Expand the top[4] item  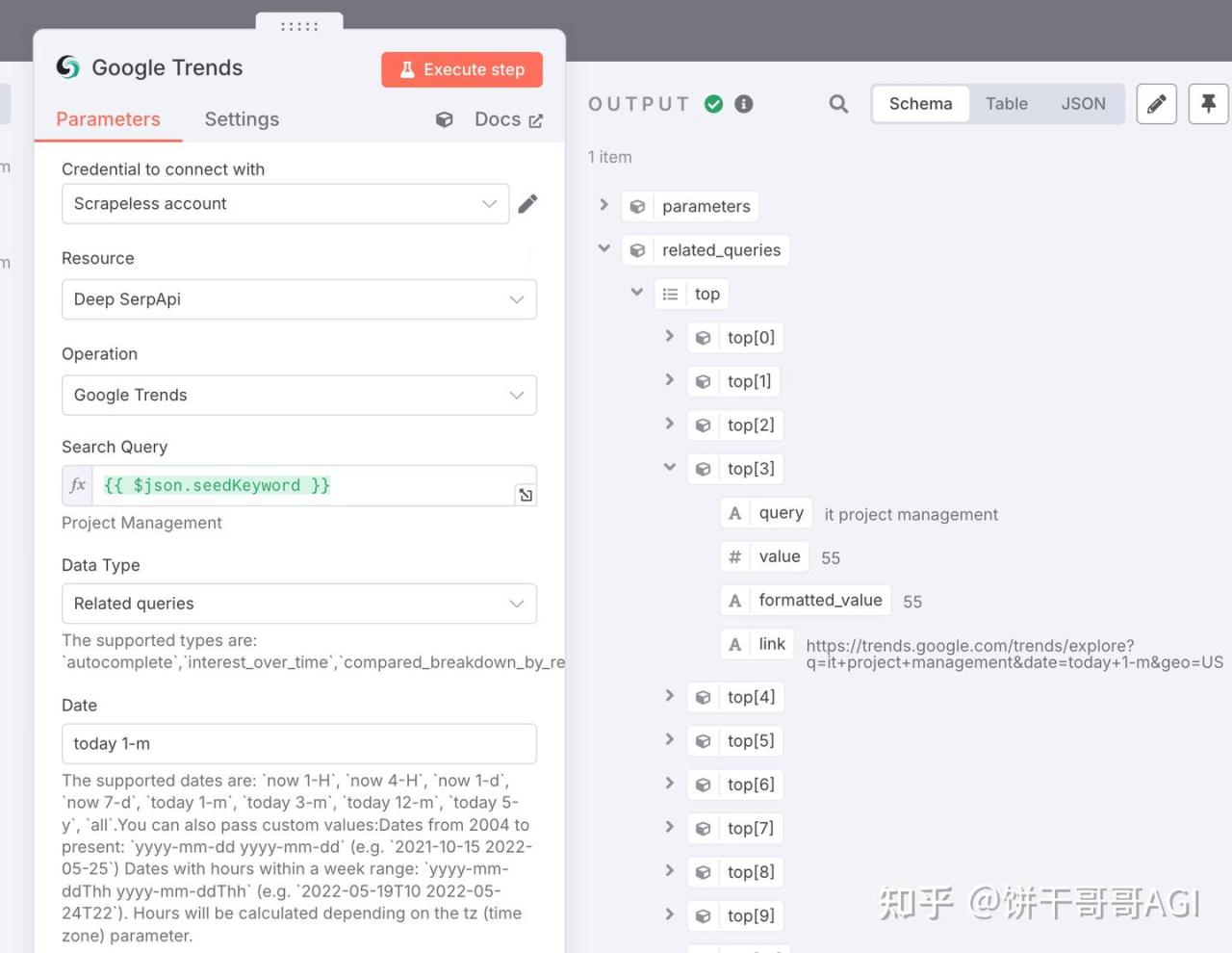(x=669, y=695)
